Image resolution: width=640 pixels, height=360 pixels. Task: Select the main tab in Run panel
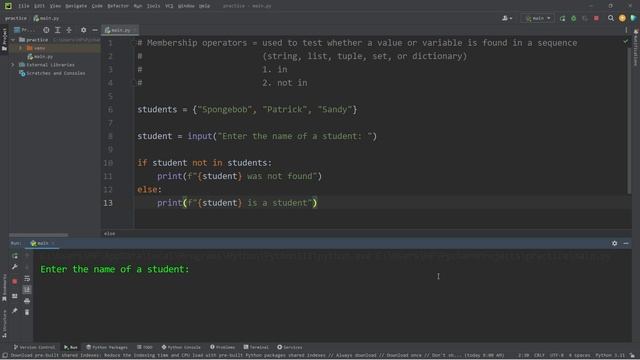point(42,243)
